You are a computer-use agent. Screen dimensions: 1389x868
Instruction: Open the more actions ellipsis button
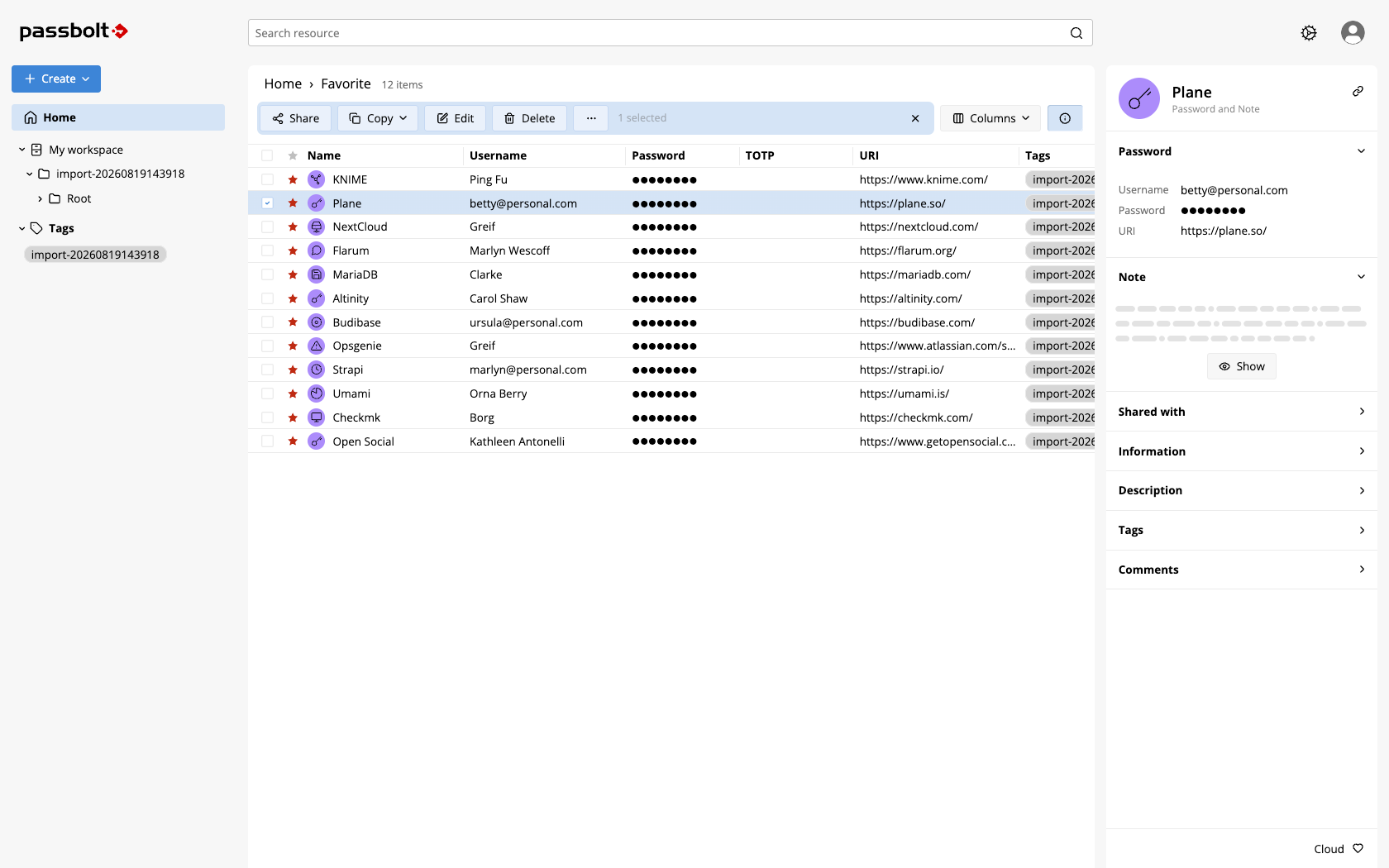tap(591, 118)
